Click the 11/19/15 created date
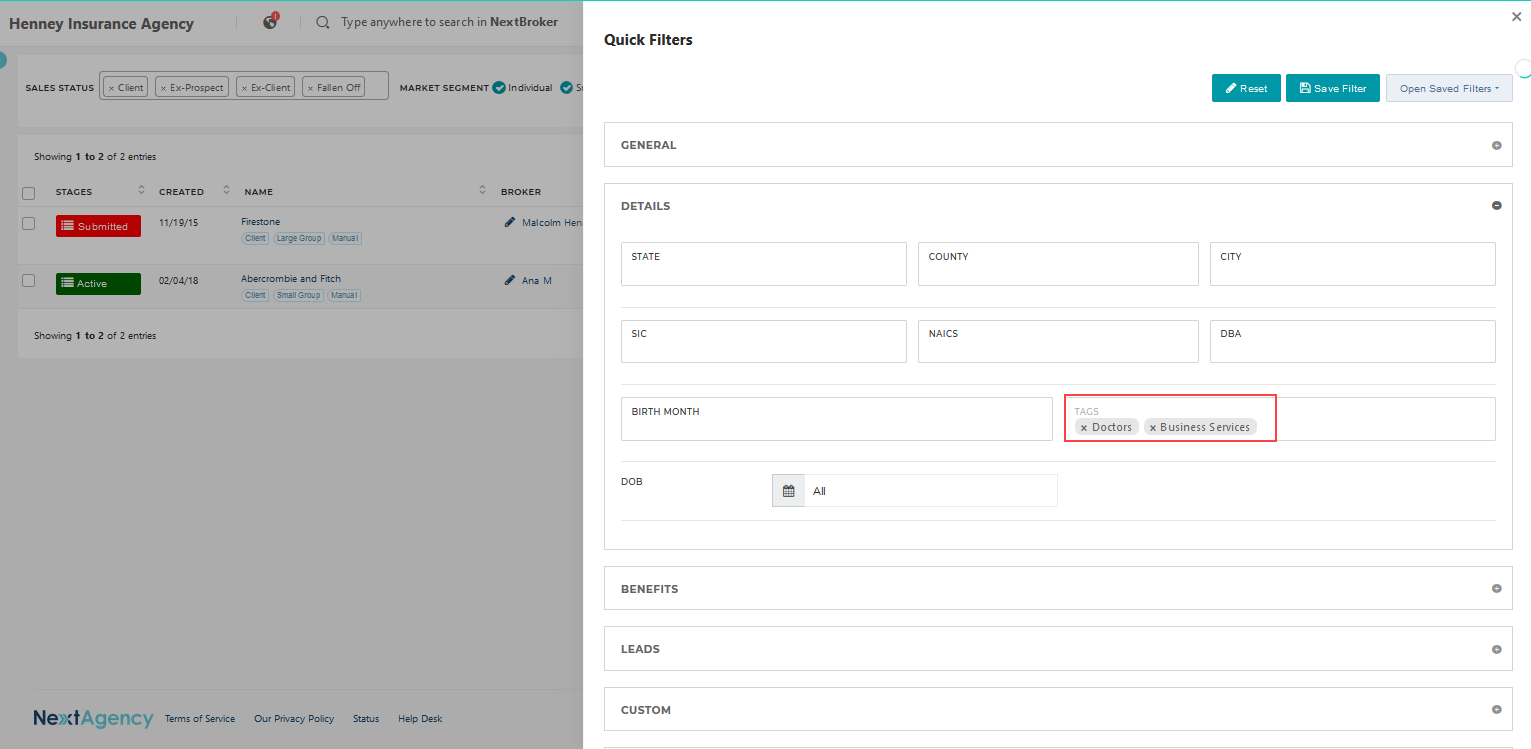This screenshot has width=1531, height=749. 178,222
